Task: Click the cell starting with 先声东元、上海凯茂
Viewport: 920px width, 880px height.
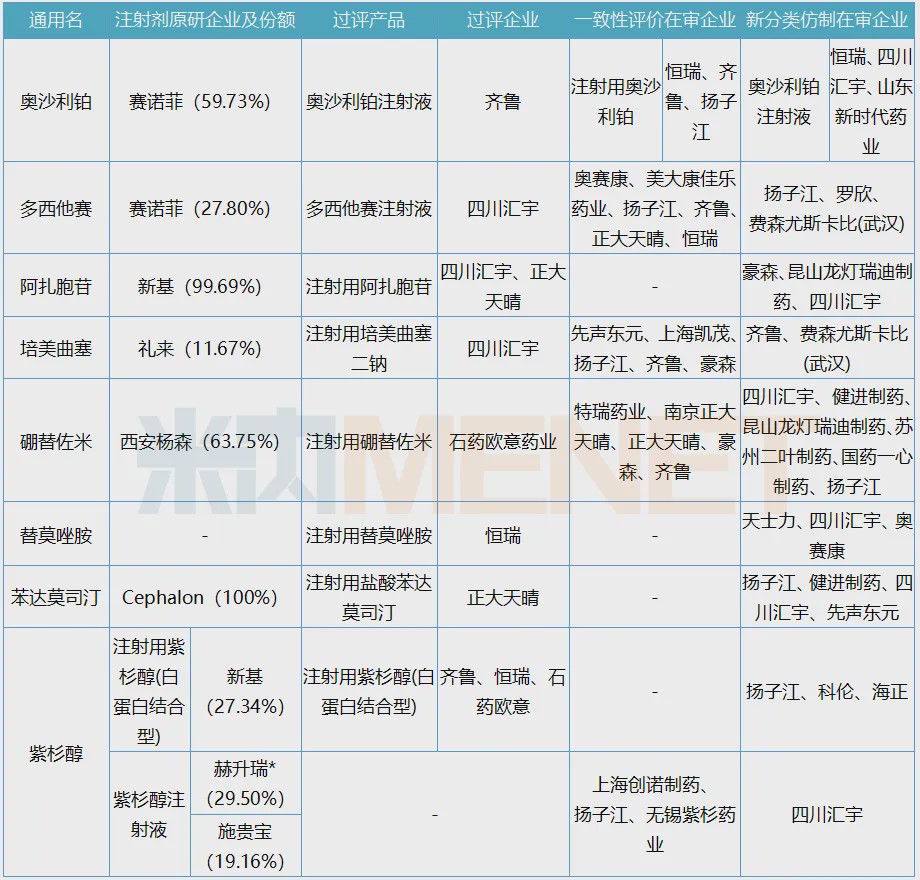Action: point(655,348)
